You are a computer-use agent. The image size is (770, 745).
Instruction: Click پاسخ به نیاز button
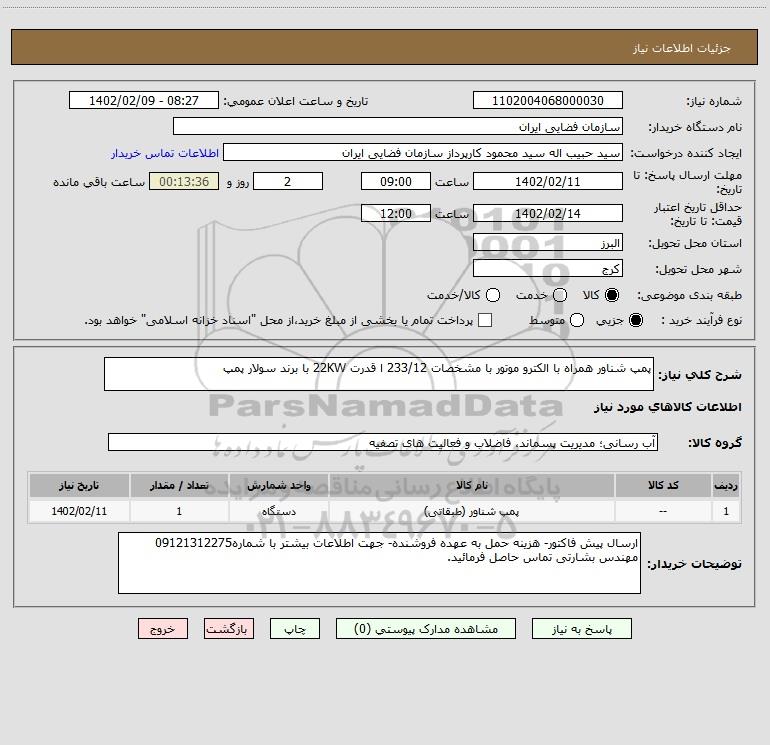click(581, 629)
